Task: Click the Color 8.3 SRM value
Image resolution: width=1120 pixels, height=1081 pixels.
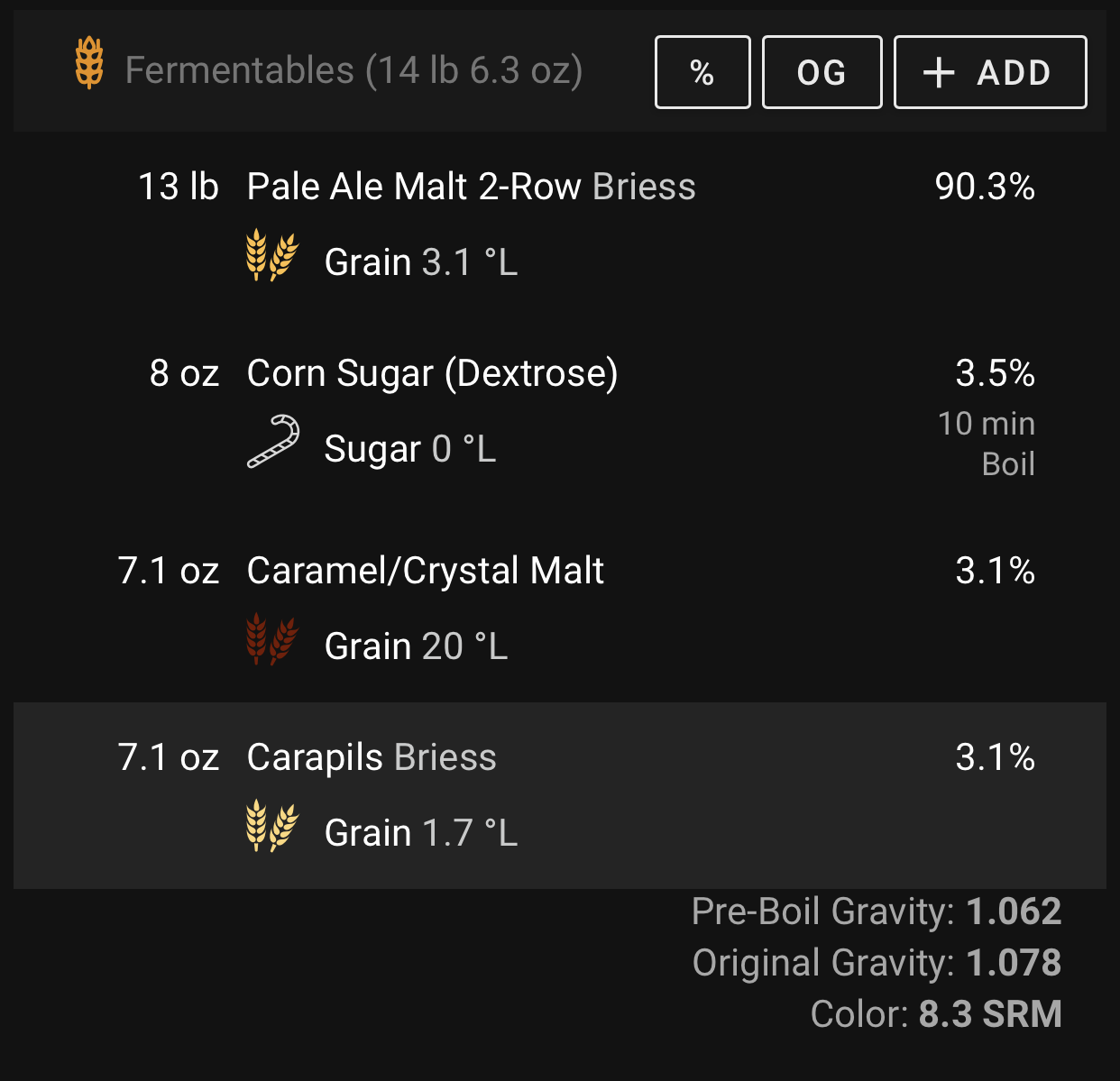Action: tap(990, 1014)
